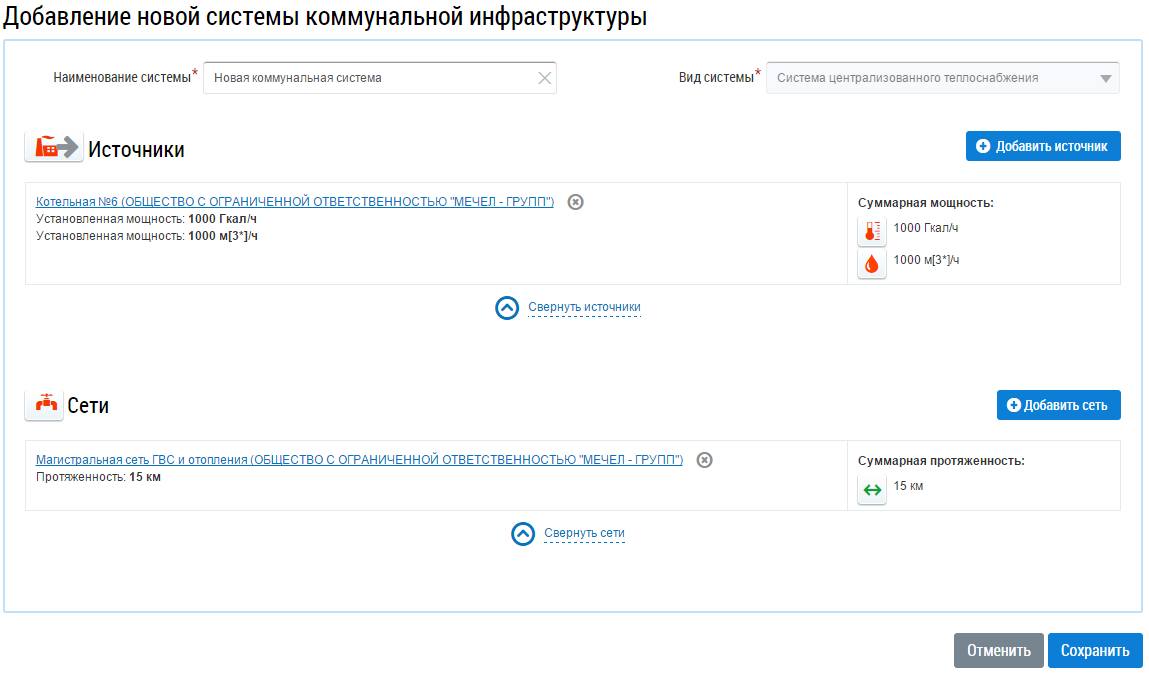Click the 15 км summary length value

908,486
